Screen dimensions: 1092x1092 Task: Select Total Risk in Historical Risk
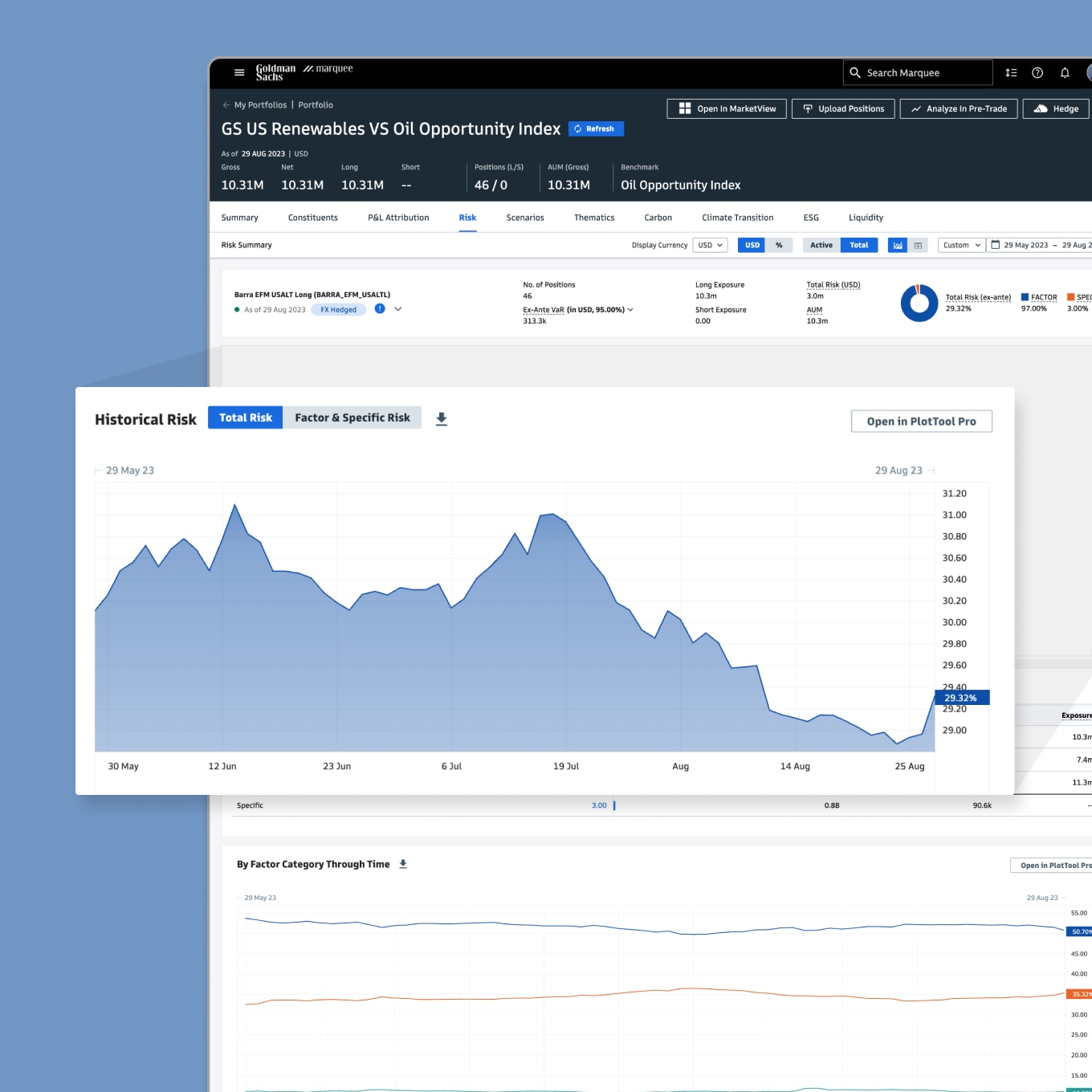coord(246,418)
